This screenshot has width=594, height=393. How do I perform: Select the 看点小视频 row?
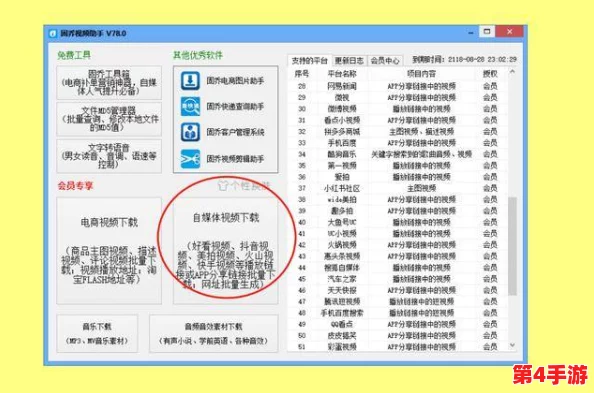[x=398, y=121]
